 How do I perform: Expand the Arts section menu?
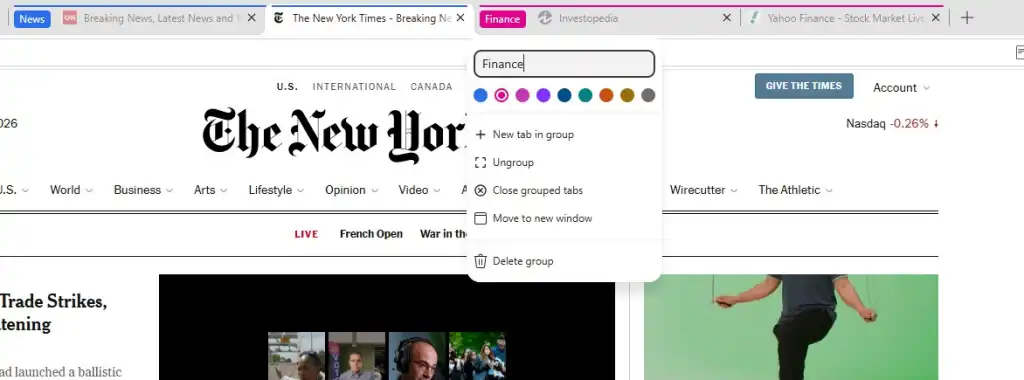[x=210, y=190]
